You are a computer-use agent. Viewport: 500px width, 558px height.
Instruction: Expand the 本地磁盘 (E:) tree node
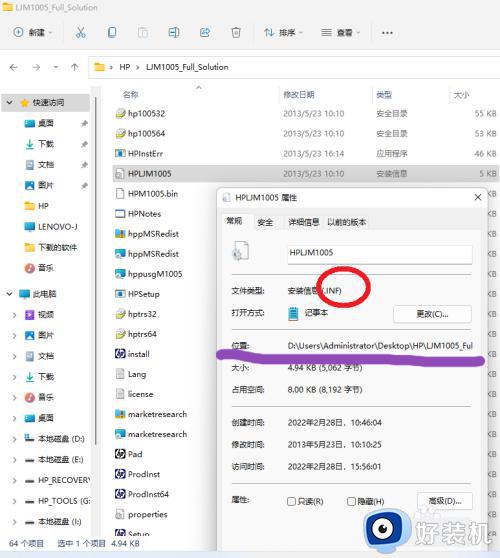click(x=14, y=459)
